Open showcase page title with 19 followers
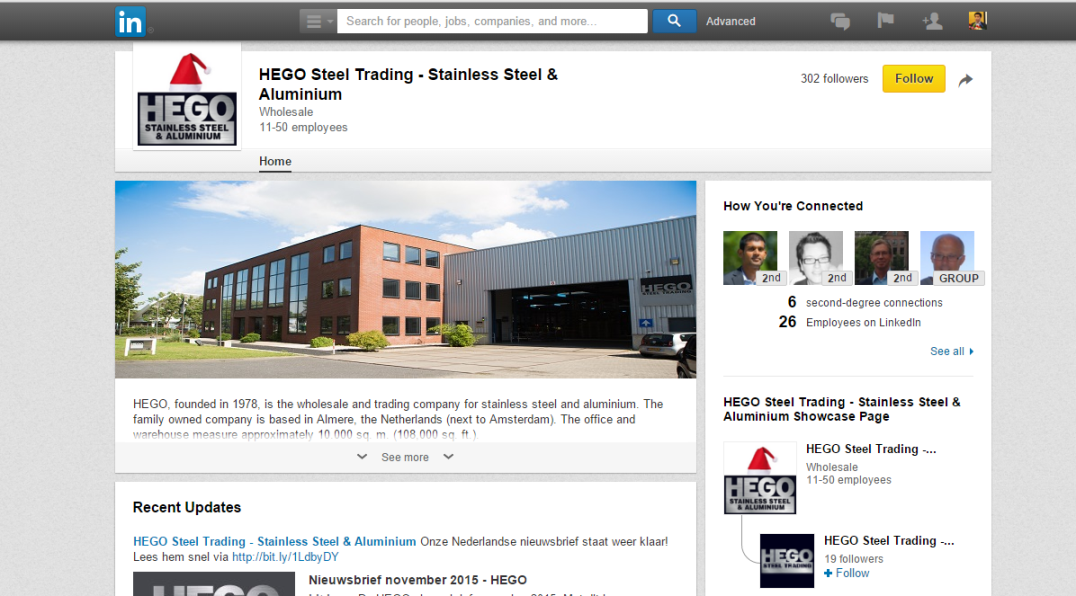Viewport: 1076px width, 596px height. 889,541
